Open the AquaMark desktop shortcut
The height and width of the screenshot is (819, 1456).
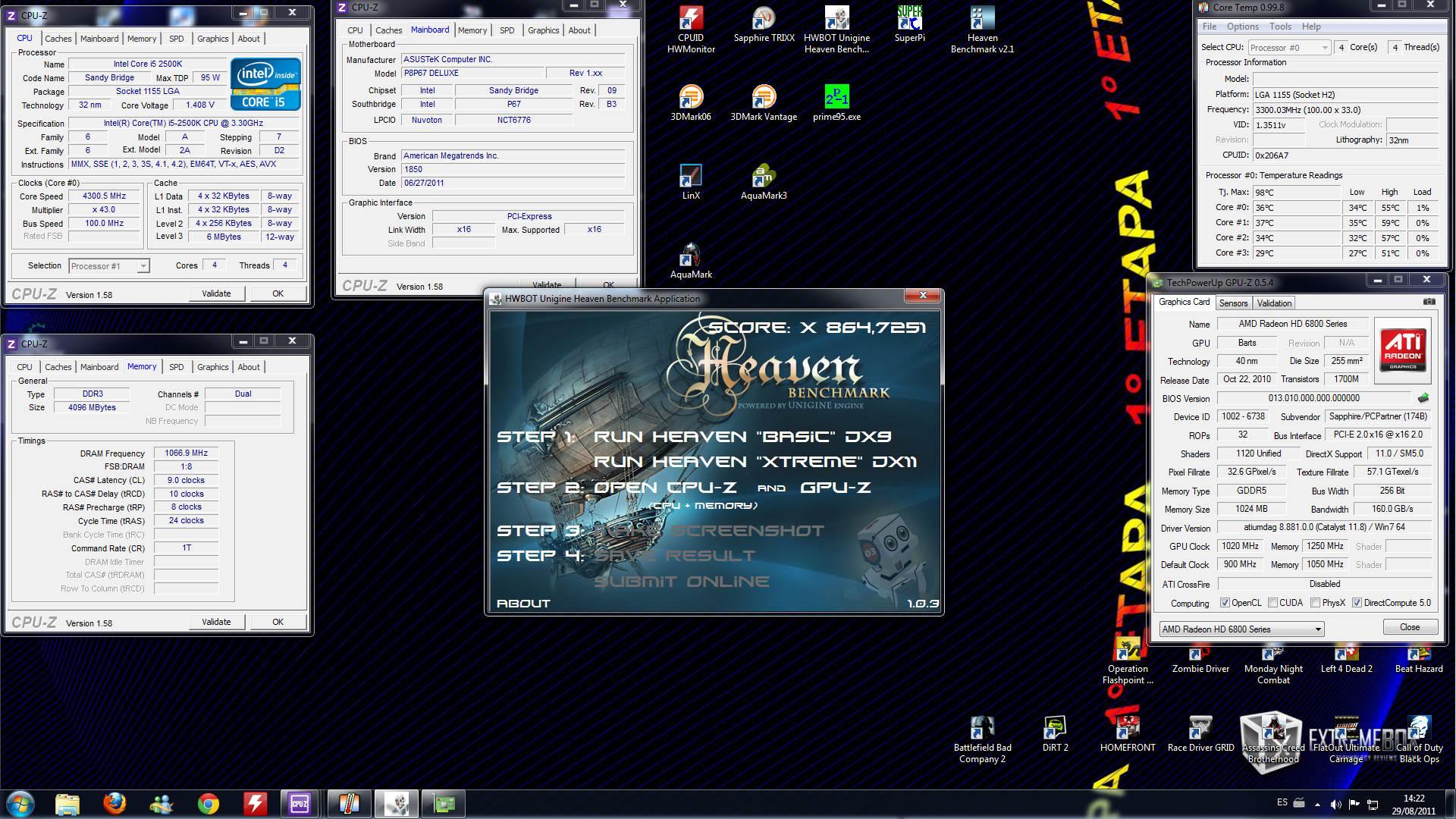point(691,261)
